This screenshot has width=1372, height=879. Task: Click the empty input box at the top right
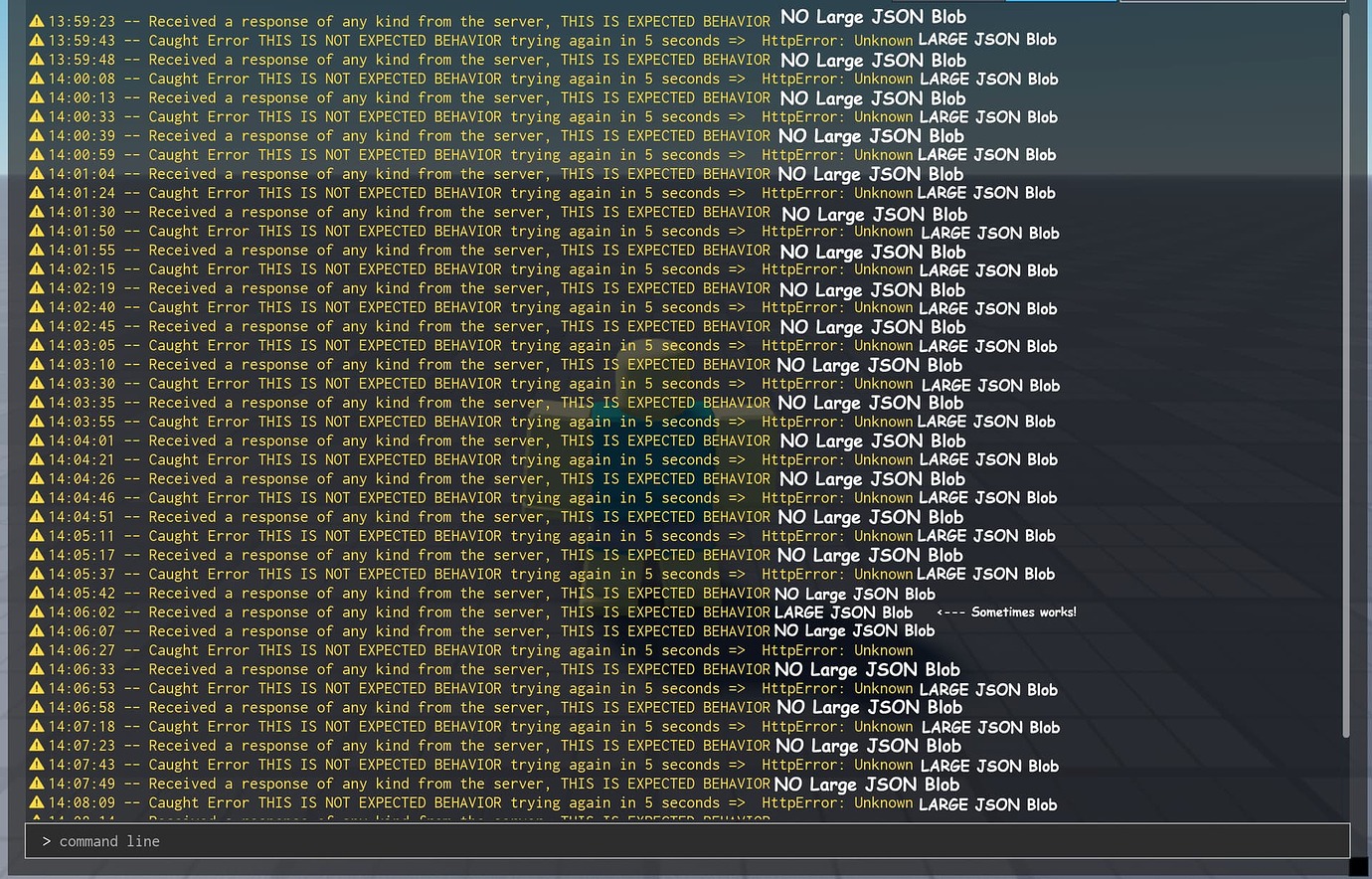[x=1233, y=4]
